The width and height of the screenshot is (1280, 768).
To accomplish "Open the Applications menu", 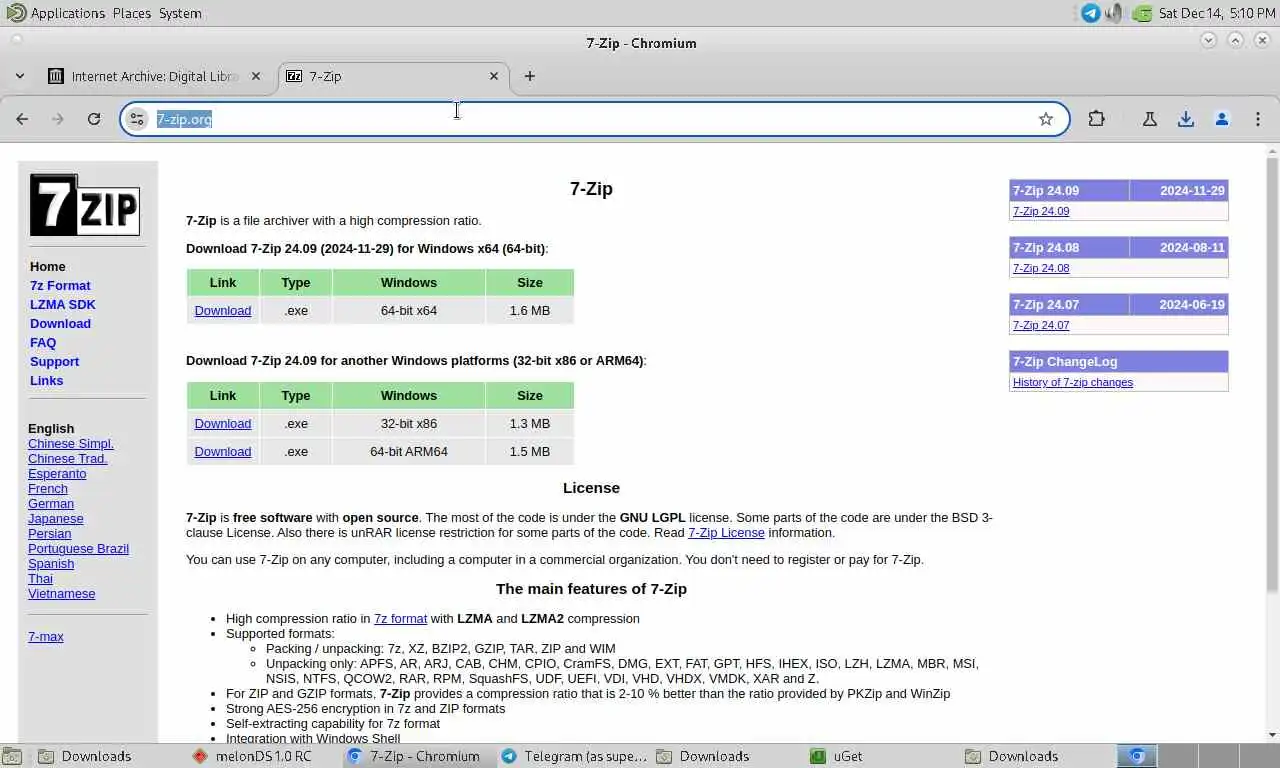I will pos(68,13).
